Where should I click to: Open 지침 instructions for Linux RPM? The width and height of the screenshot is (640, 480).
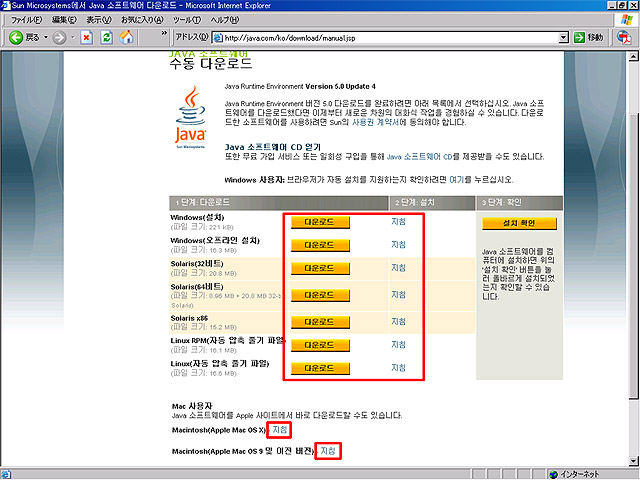click(398, 344)
